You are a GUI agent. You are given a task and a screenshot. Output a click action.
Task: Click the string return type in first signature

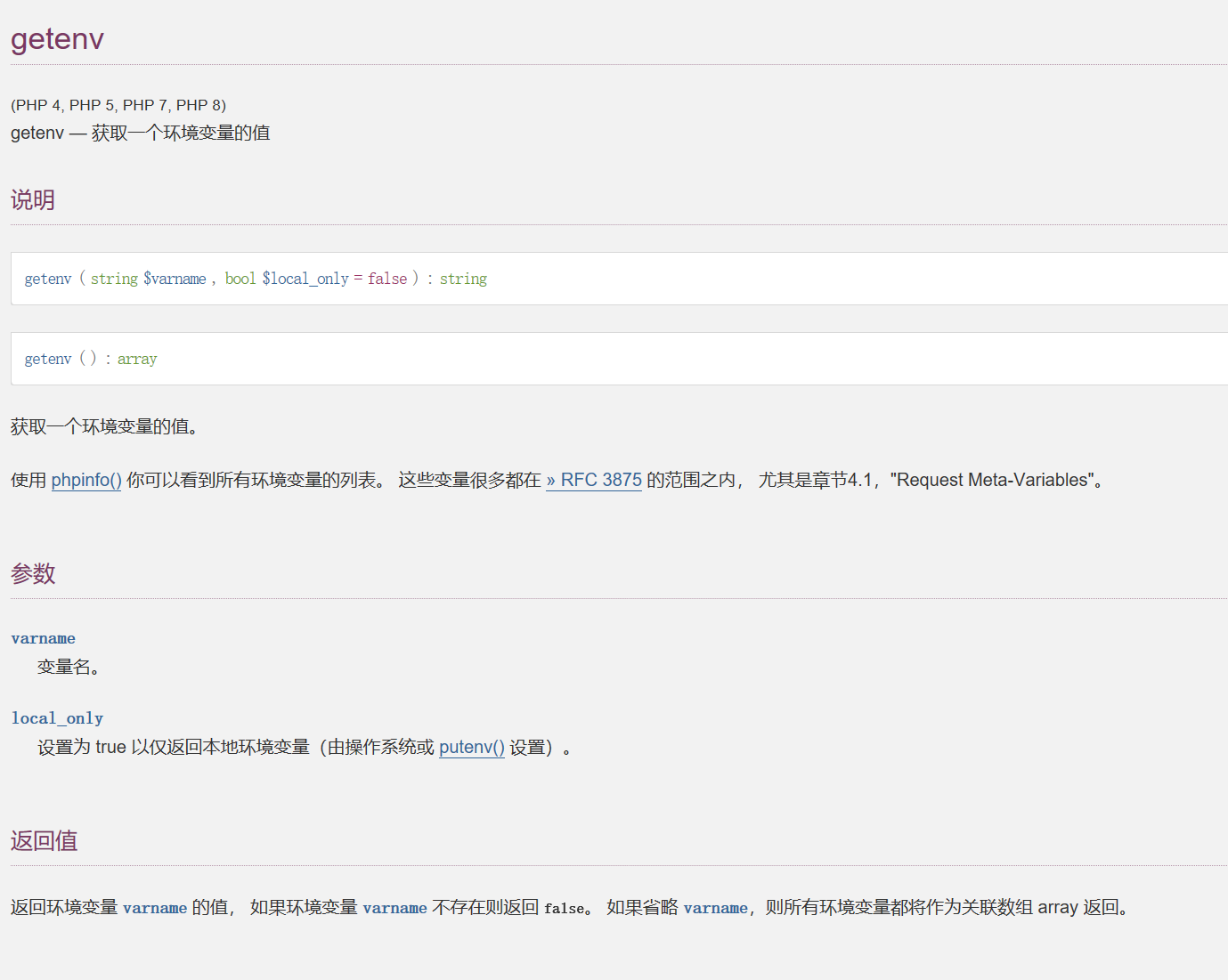pos(463,279)
